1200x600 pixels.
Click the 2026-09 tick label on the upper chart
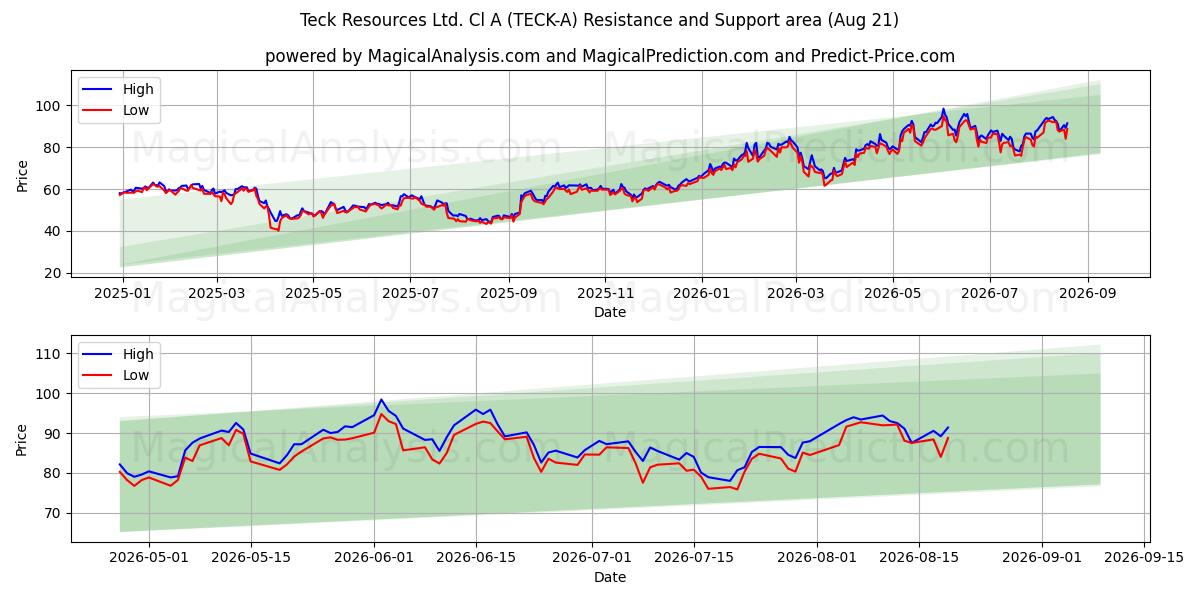(x=1086, y=293)
